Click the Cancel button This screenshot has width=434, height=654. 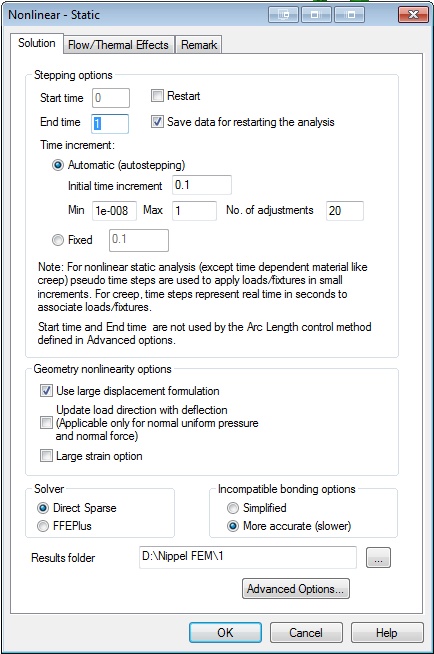[306, 633]
